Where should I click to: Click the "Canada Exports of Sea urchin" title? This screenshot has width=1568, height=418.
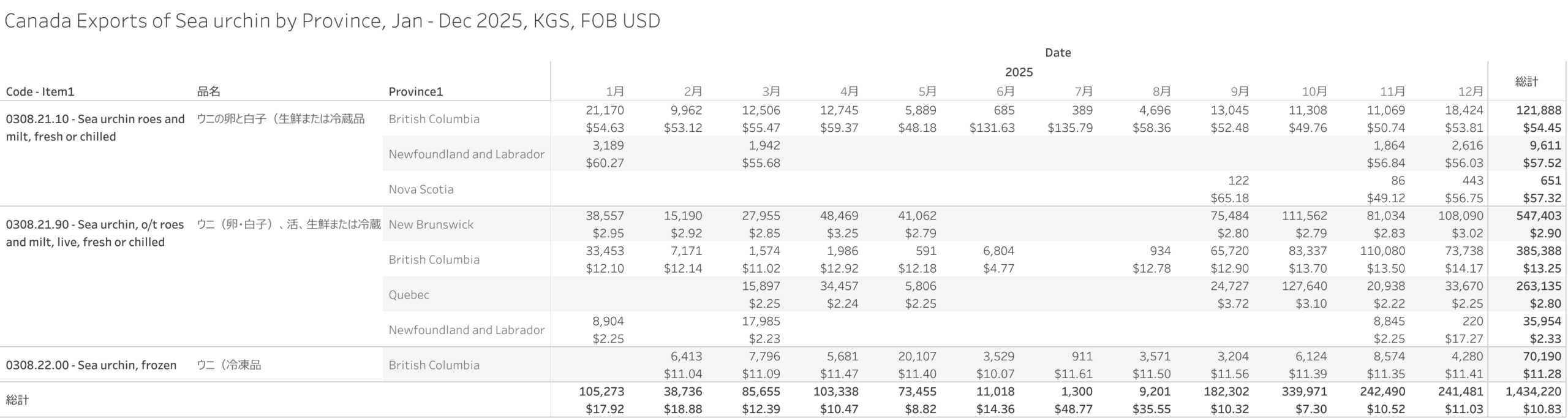point(332,21)
